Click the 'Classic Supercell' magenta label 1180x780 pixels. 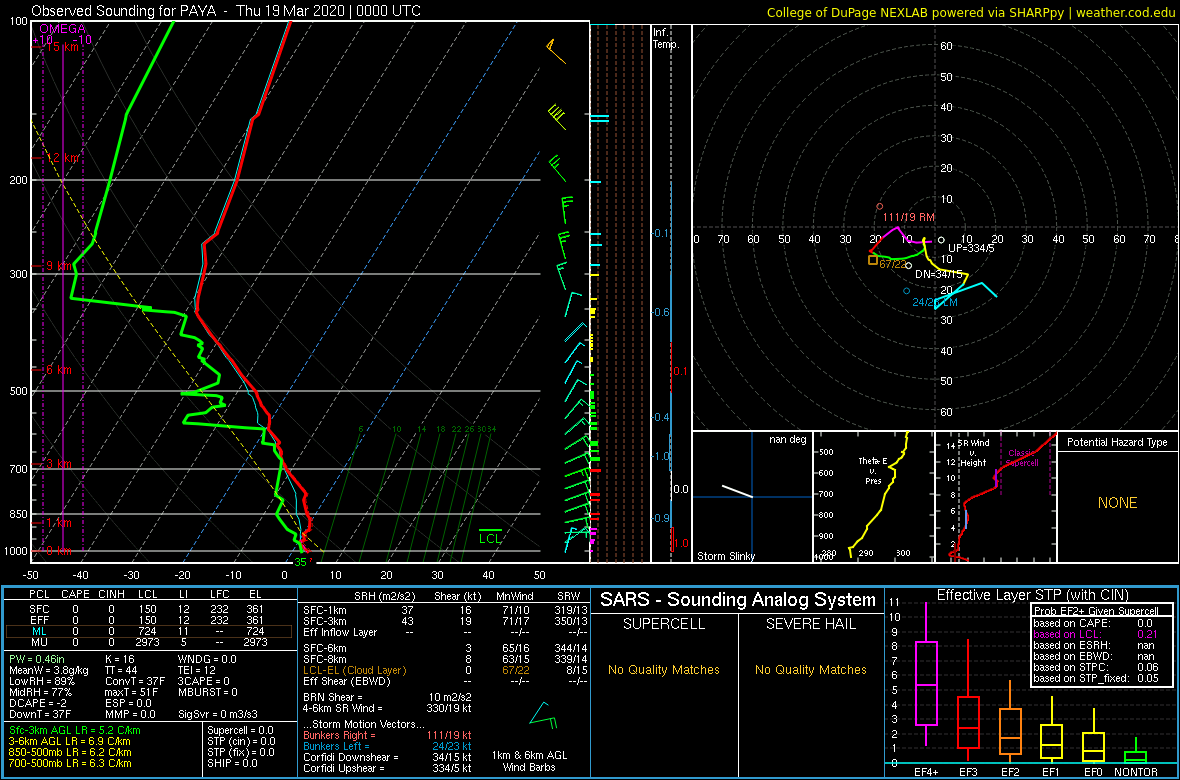tap(1020, 459)
